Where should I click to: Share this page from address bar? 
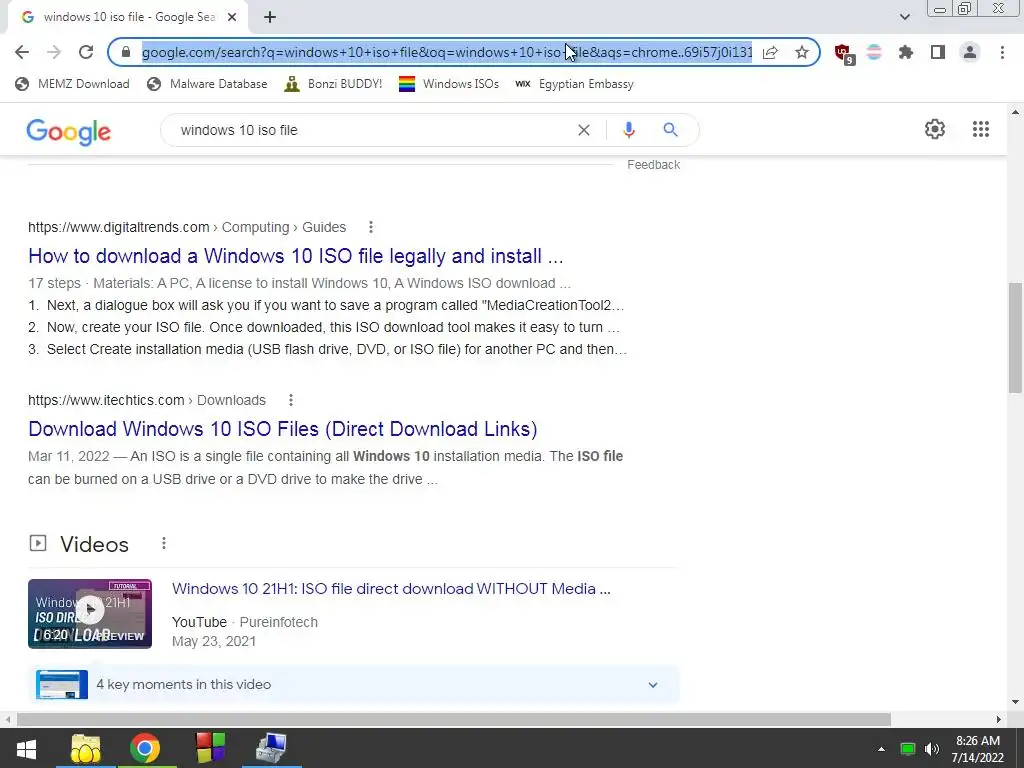pyautogui.click(x=771, y=52)
